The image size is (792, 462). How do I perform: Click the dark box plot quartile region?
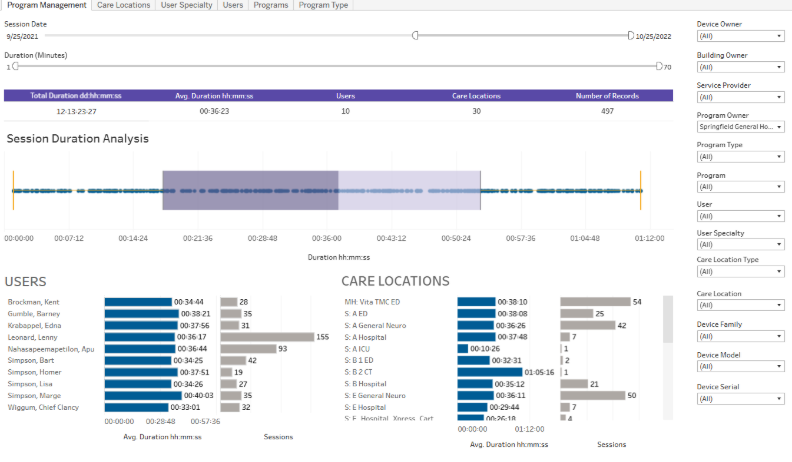pyautogui.click(x=250, y=190)
